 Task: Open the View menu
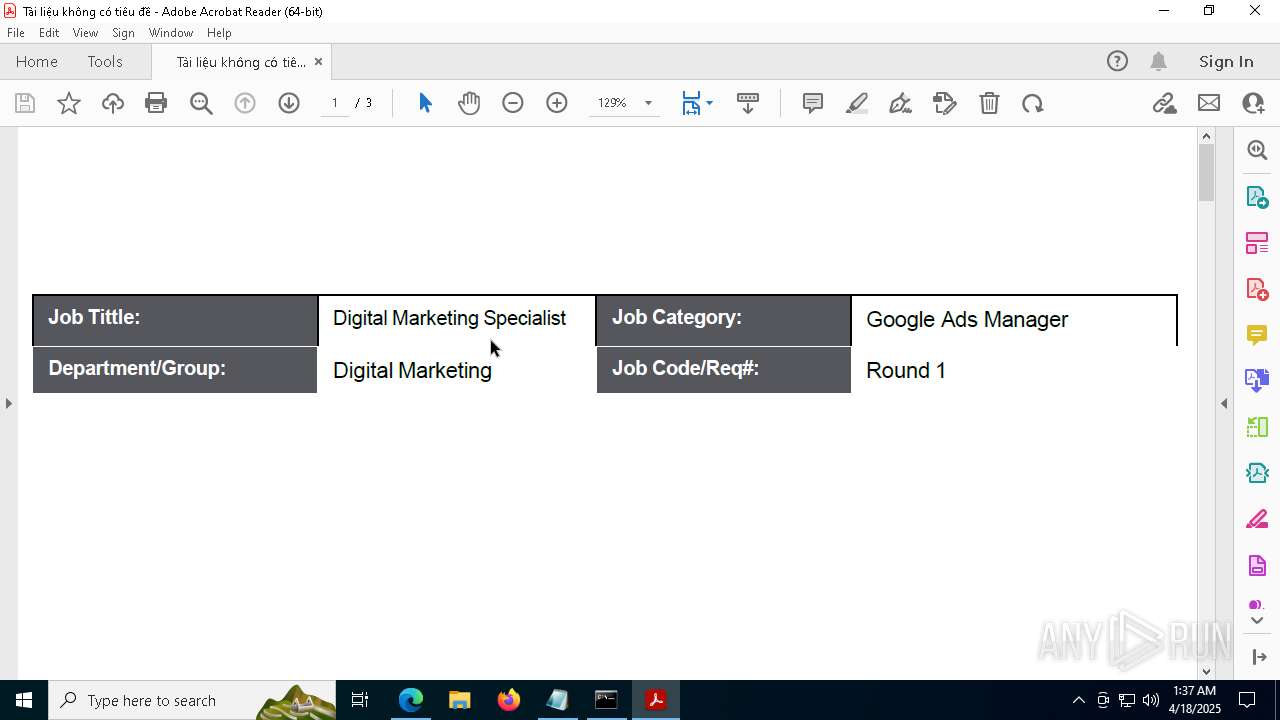(85, 33)
